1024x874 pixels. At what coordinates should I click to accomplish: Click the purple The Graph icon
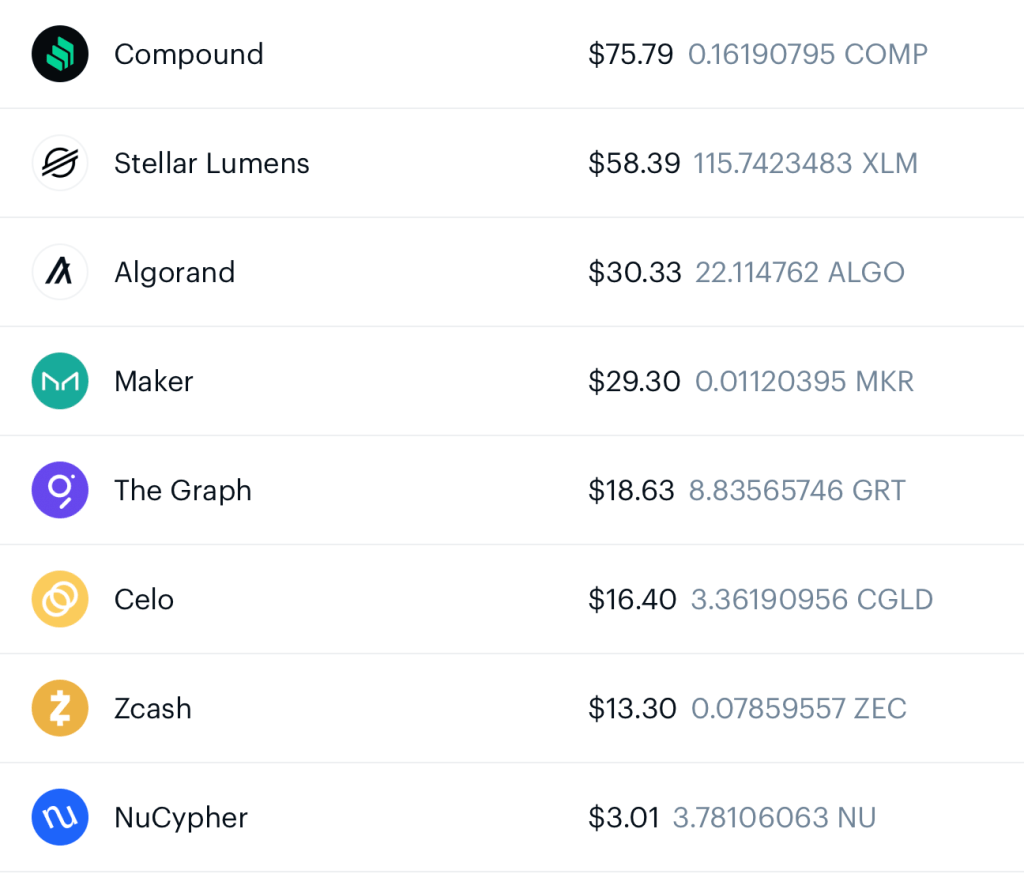coord(60,490)
